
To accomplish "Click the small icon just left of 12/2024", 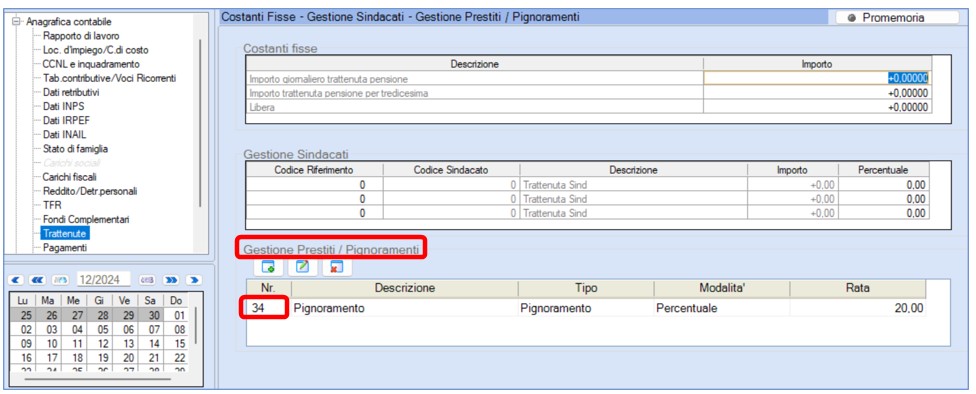I will pos(60,279).
